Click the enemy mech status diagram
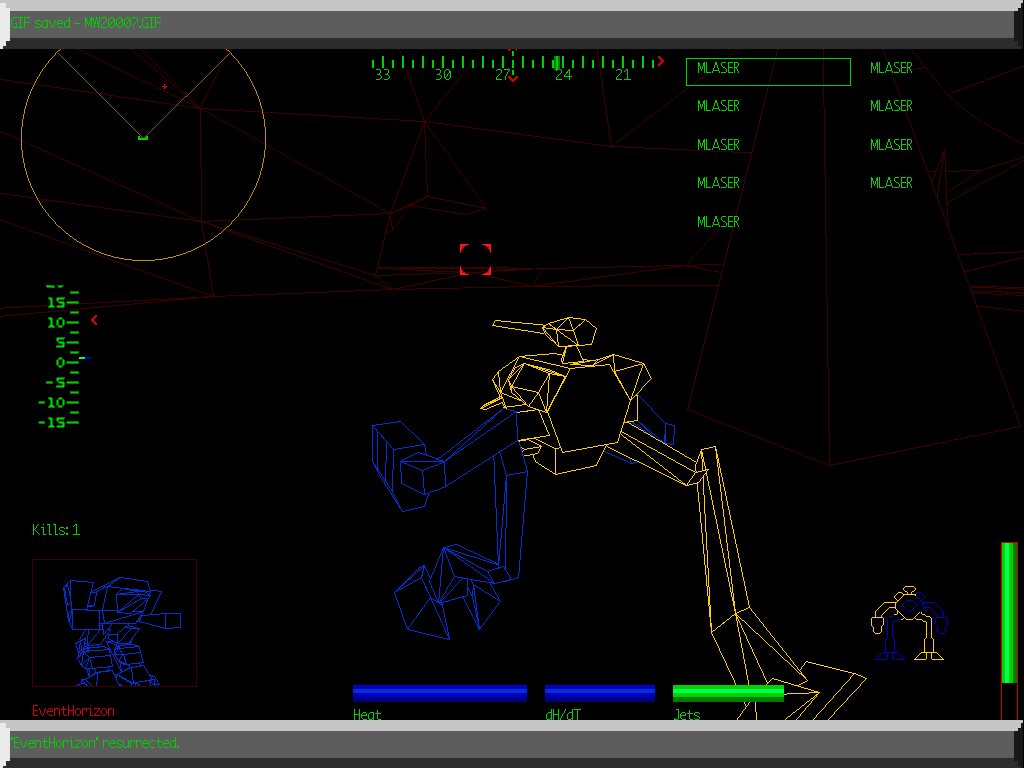The height and width of the screenshot is (768, 1024). pyautogui.click(x=114, y=624)
